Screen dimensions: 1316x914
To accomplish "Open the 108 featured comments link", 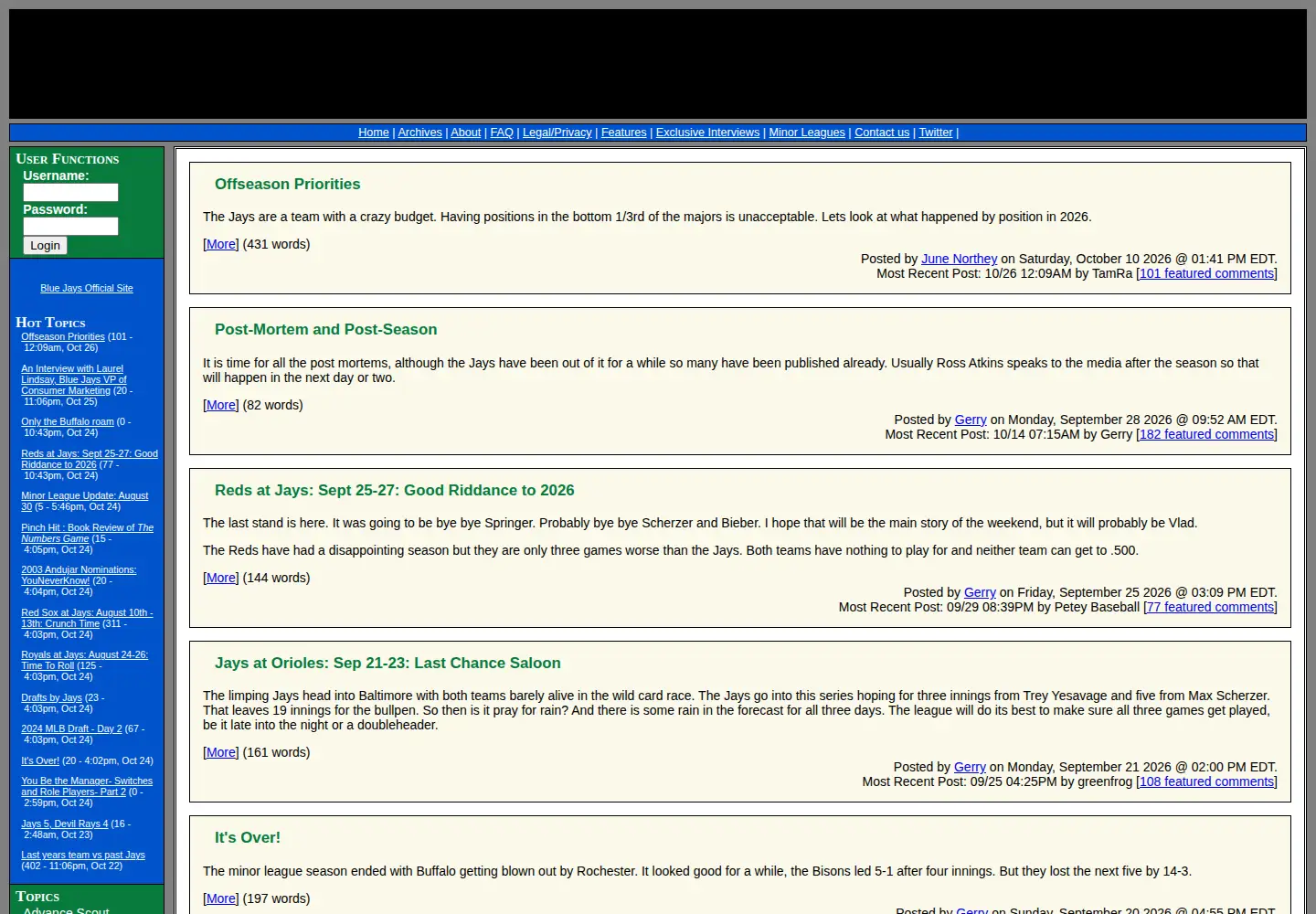I will (x=1206, y=781).
